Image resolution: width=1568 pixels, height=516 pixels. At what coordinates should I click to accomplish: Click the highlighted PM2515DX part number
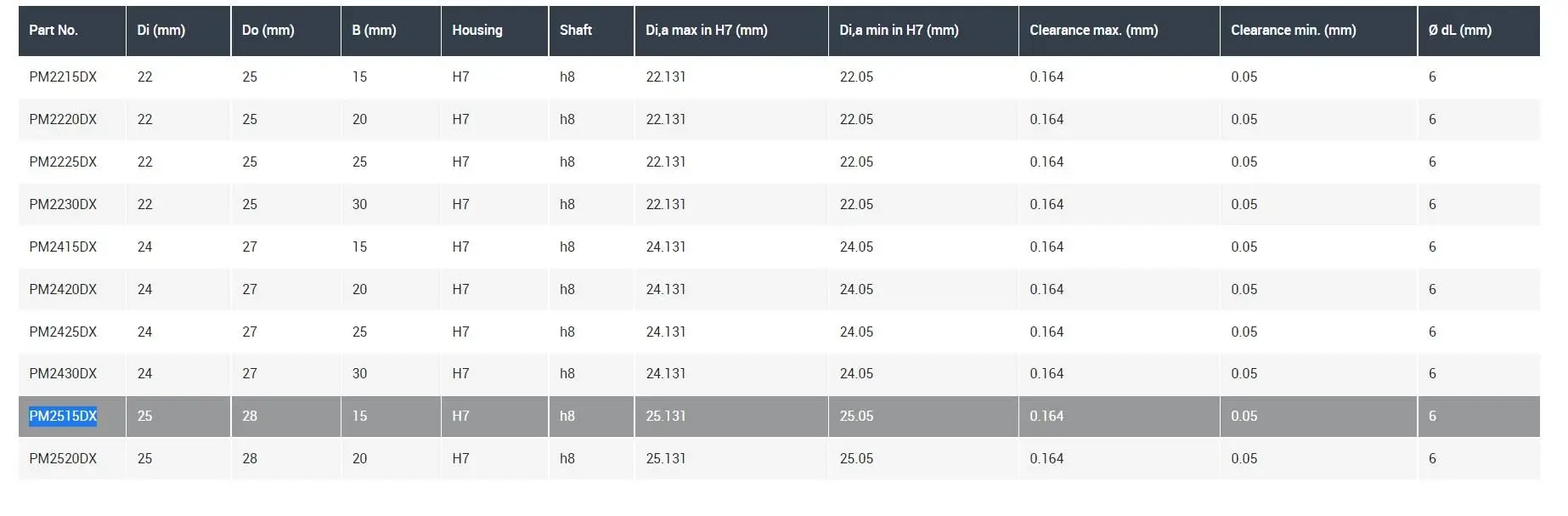(x=63, y=417)
